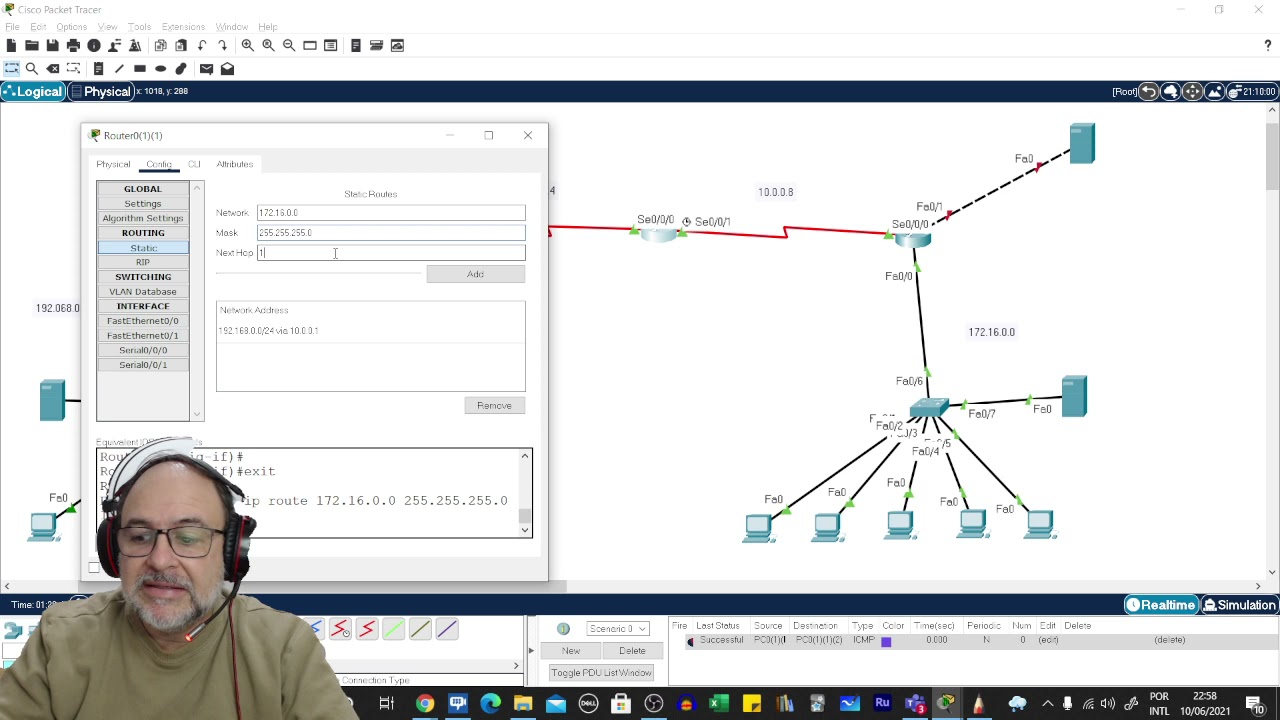Open the CLI tab in Router0 window

coord(194,164)
